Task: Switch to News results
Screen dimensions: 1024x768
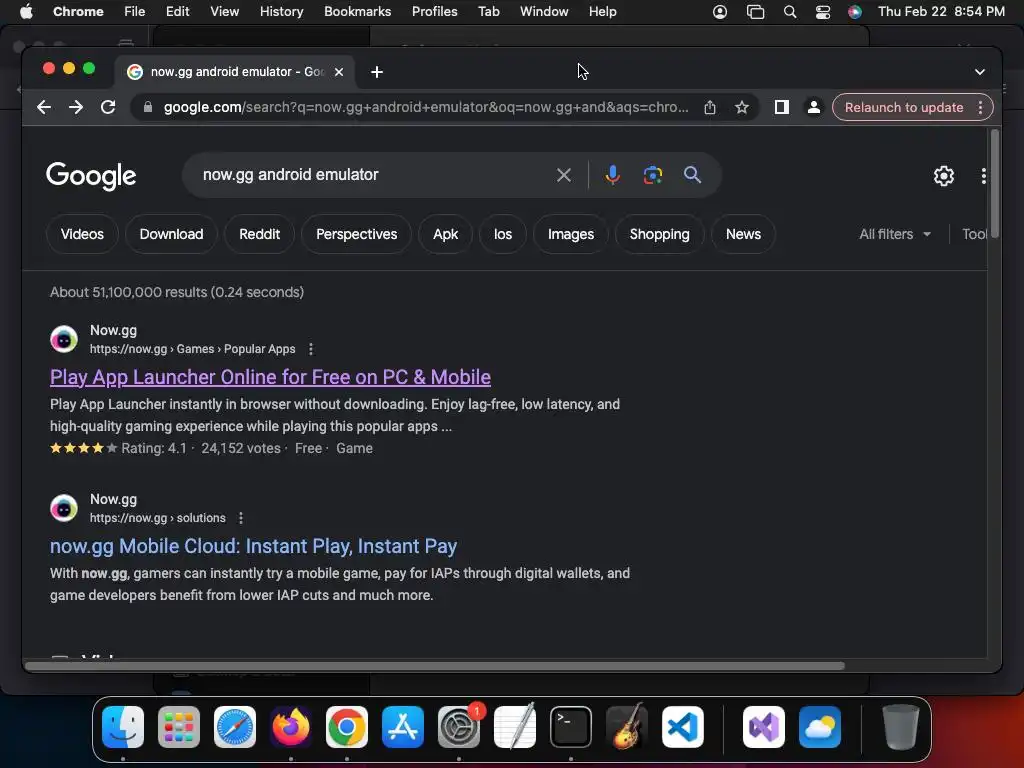Action: click(743, 234)
